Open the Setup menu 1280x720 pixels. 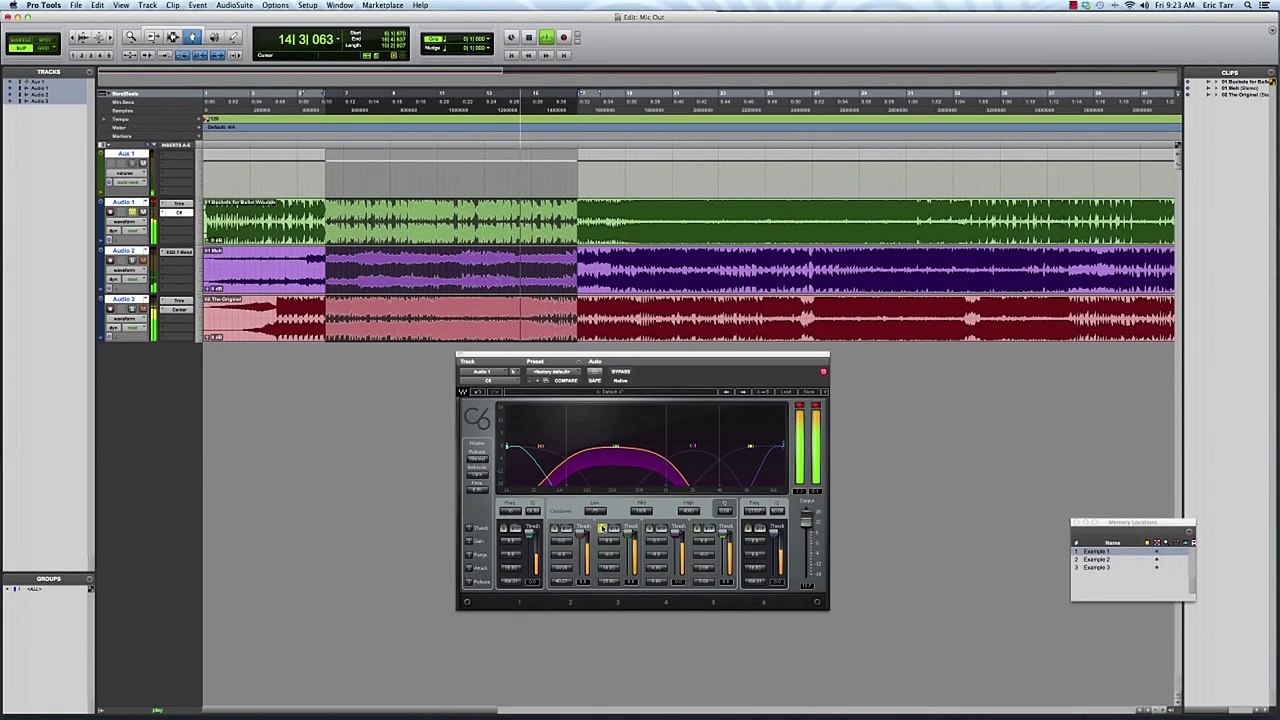tap(308, 5)
